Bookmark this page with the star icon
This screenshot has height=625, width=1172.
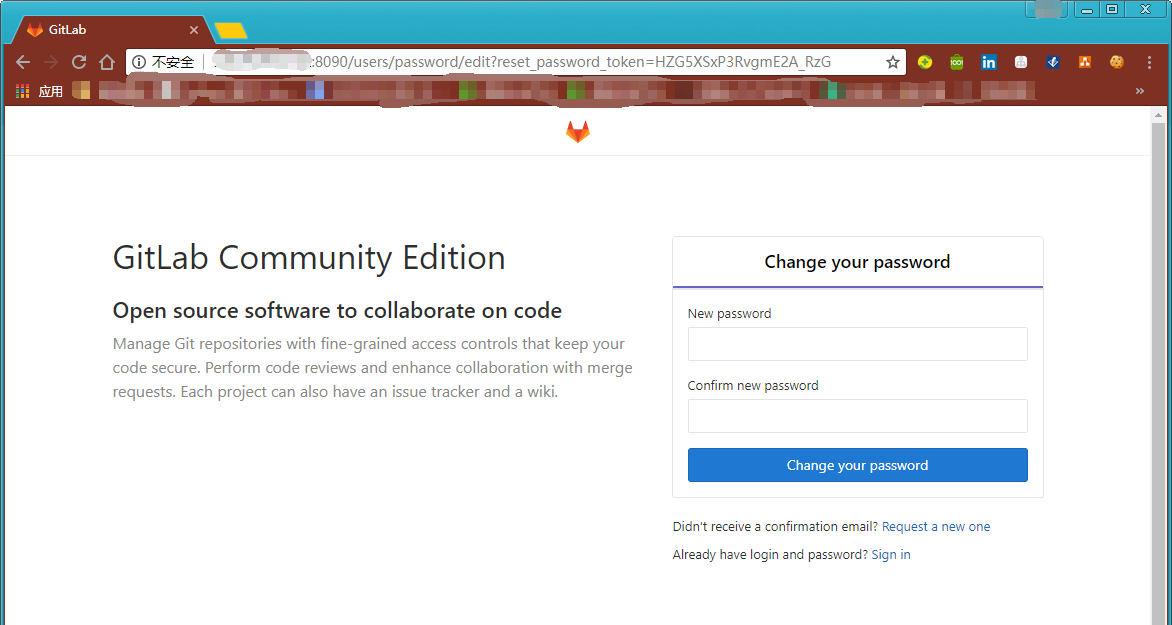892,62
